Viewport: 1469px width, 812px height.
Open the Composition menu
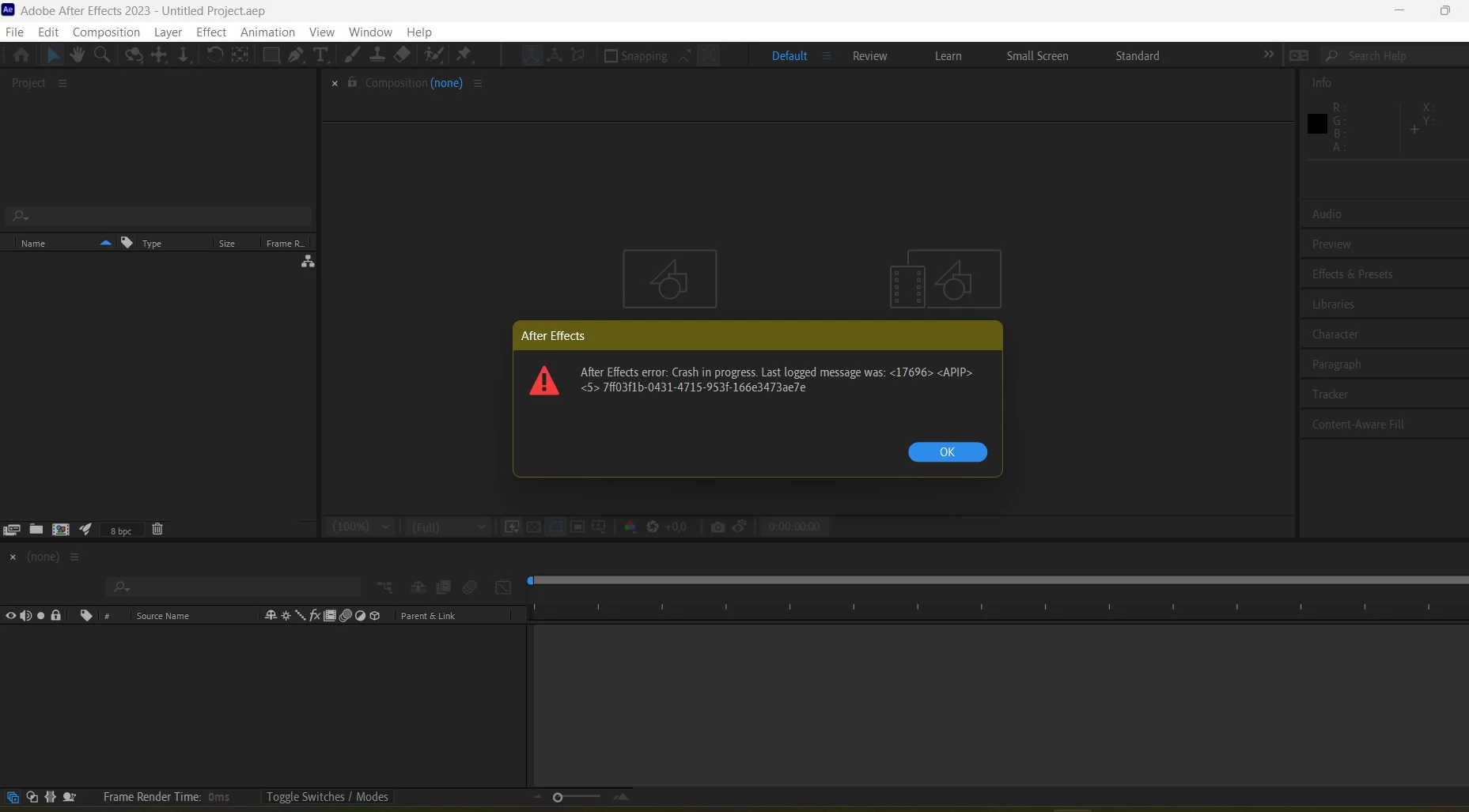(x=106, y=32)
